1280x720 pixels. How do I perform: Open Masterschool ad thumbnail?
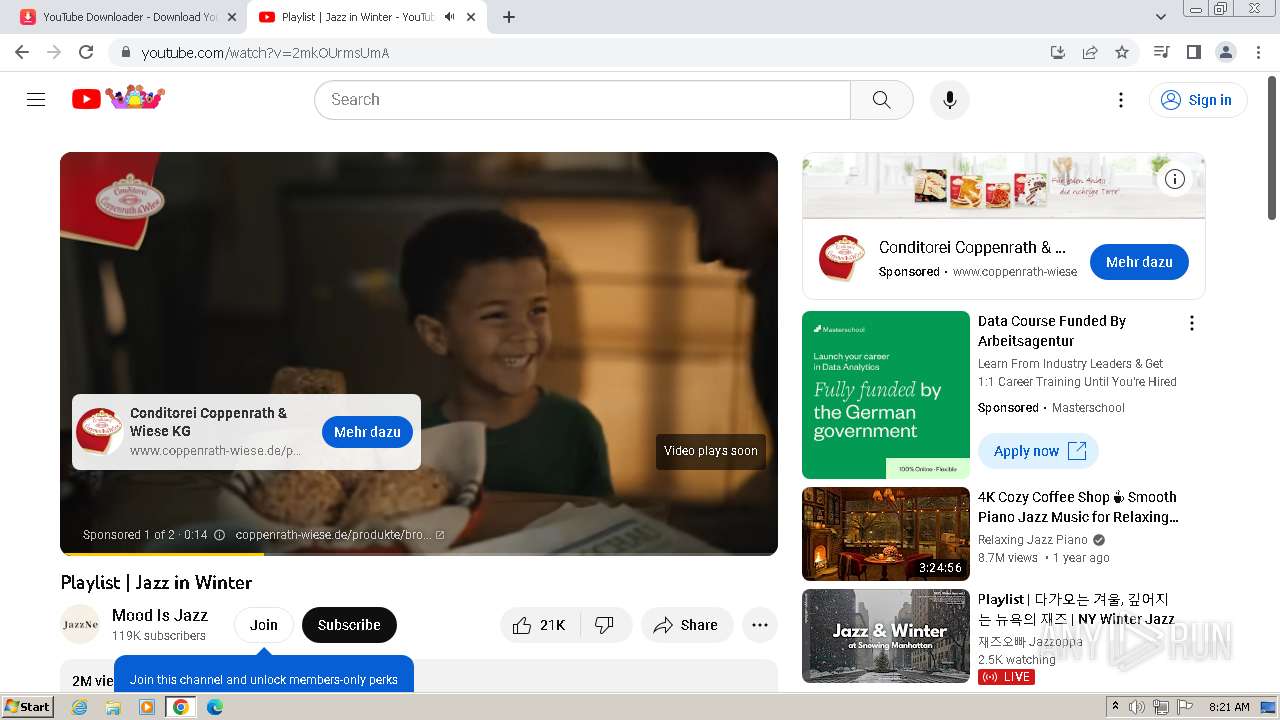(x=886, y=395)
